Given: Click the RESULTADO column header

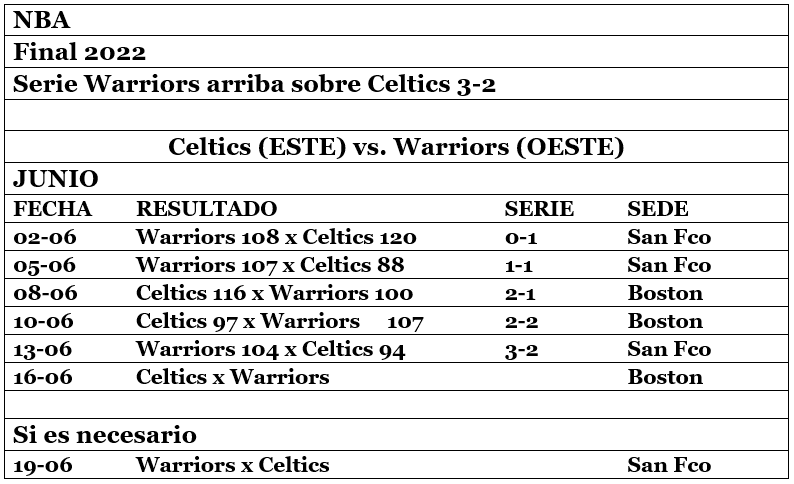Looking at the screenshot, I should point(206,209).
